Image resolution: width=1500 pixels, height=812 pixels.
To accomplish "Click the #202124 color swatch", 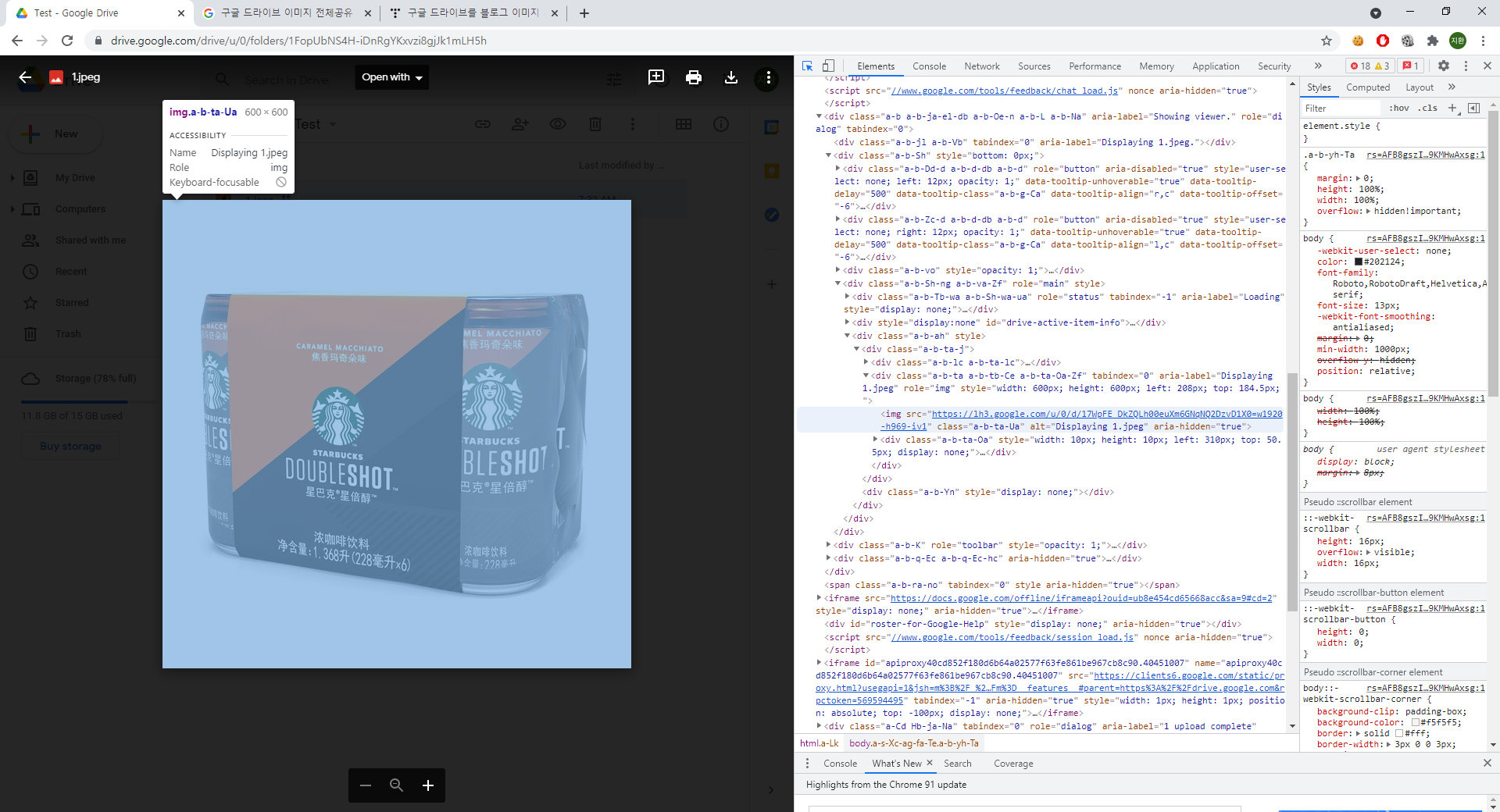I will tap(1359, 262).
